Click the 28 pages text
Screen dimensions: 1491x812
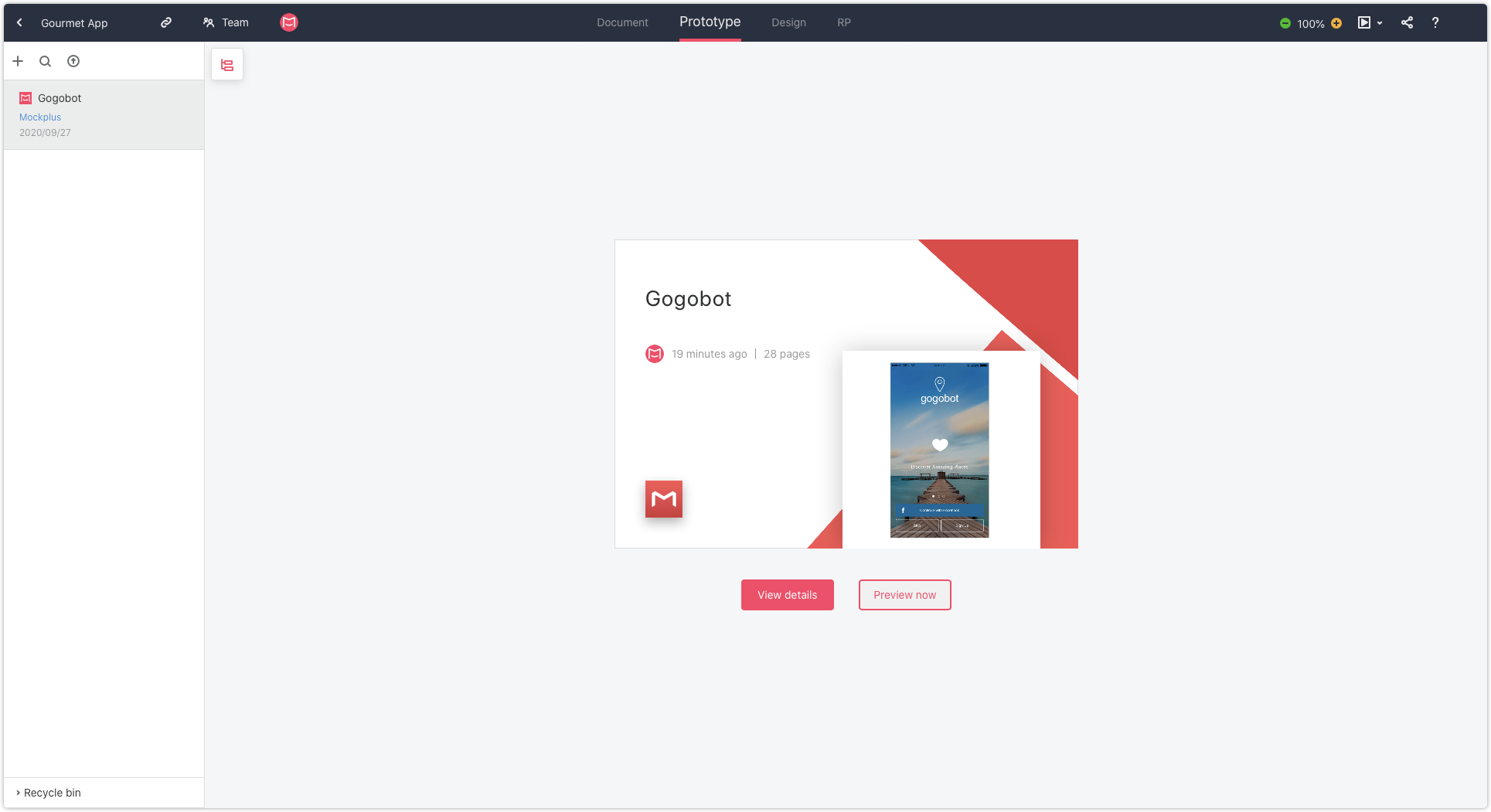pyautogui.click(x=787, y=354)
